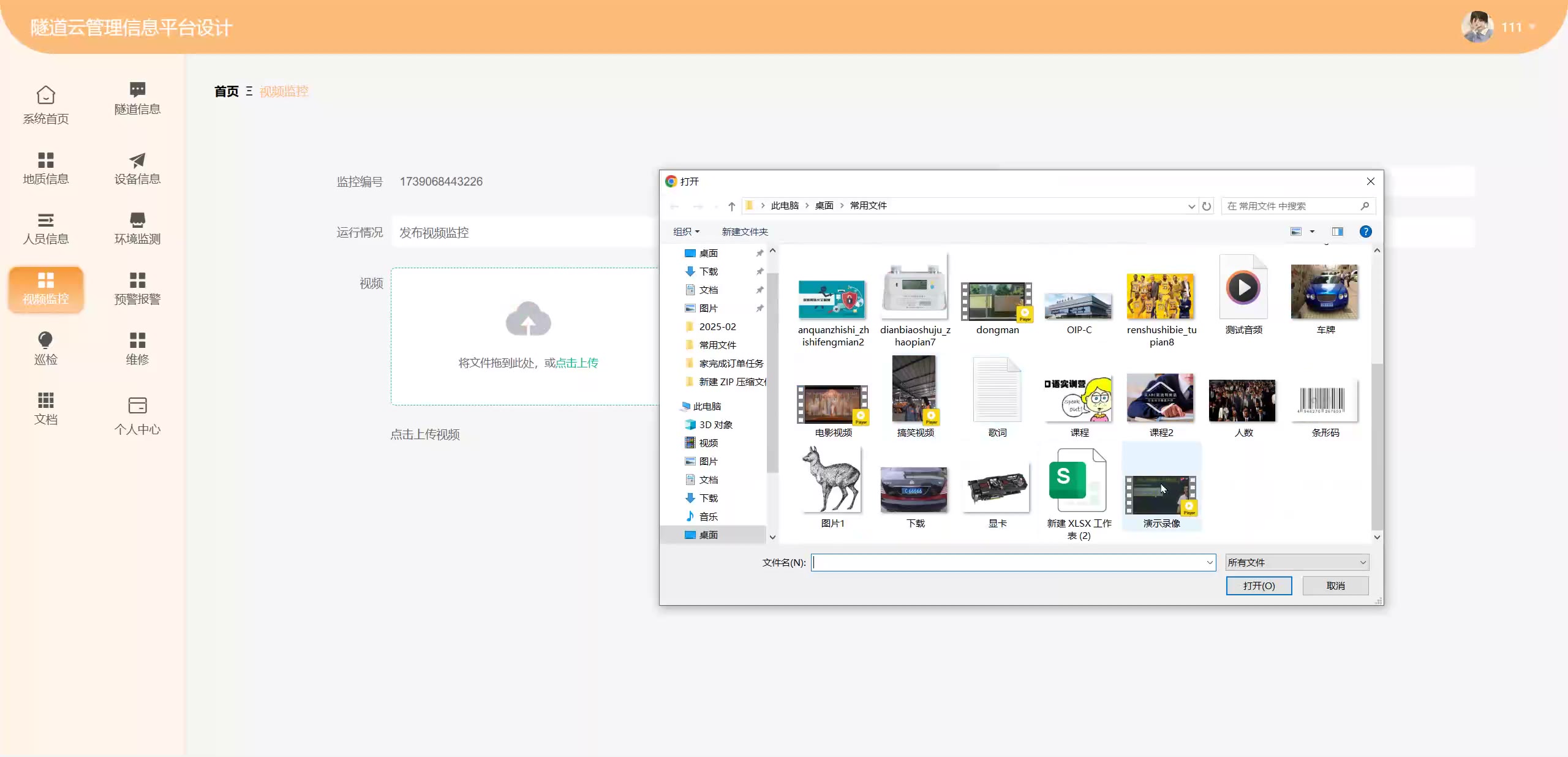Open 预警报警 grid icon

point(137,280)
